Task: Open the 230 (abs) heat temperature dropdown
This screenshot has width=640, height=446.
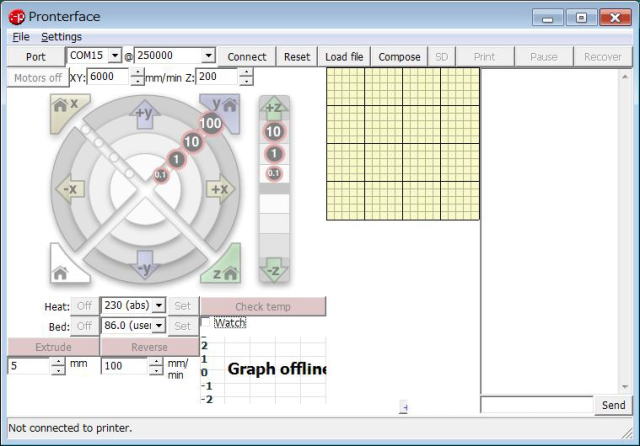Action: [x=159, y=305]
